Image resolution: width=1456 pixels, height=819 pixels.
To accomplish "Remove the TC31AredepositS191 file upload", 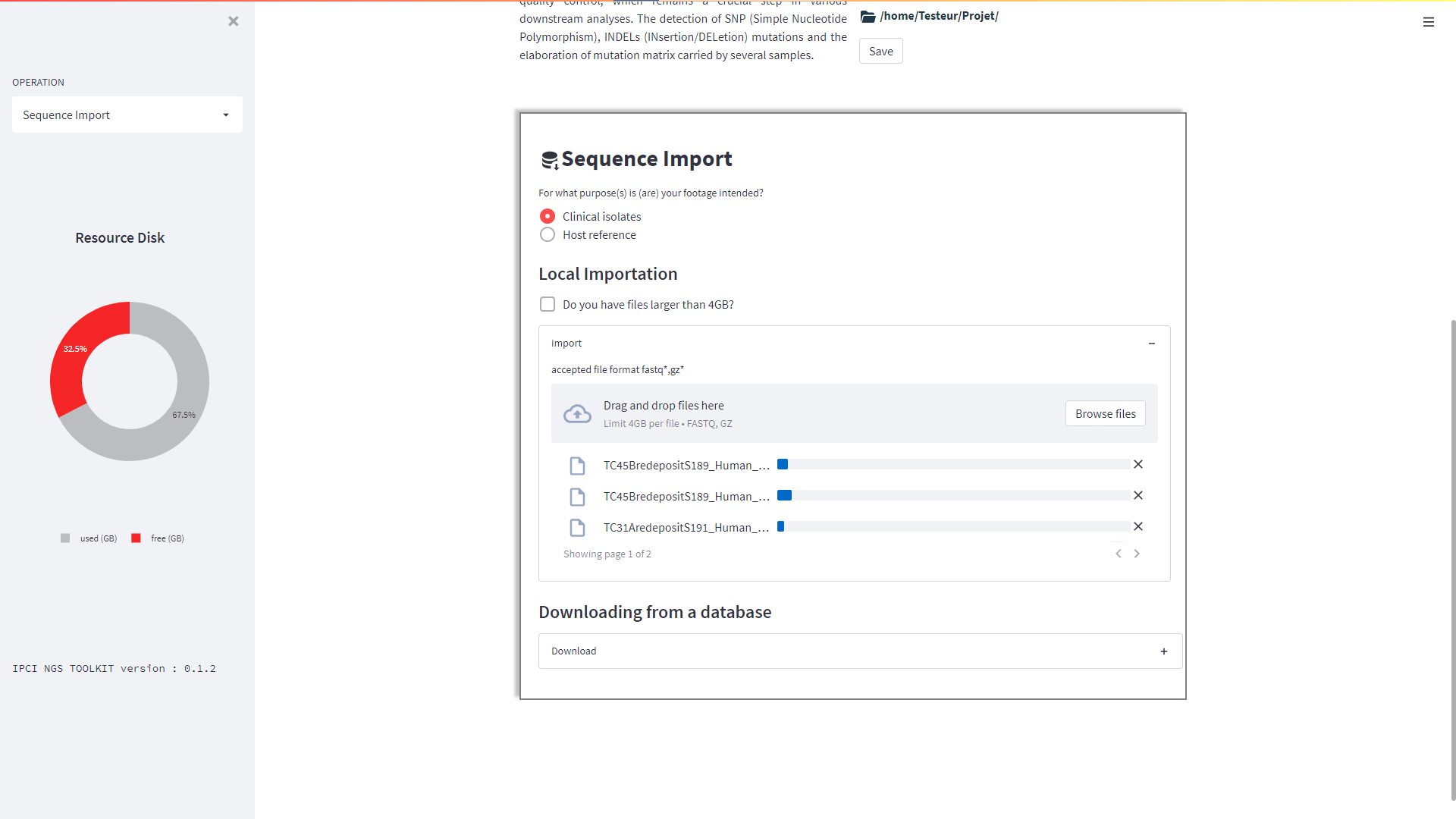I will [x=1138, y=526].
